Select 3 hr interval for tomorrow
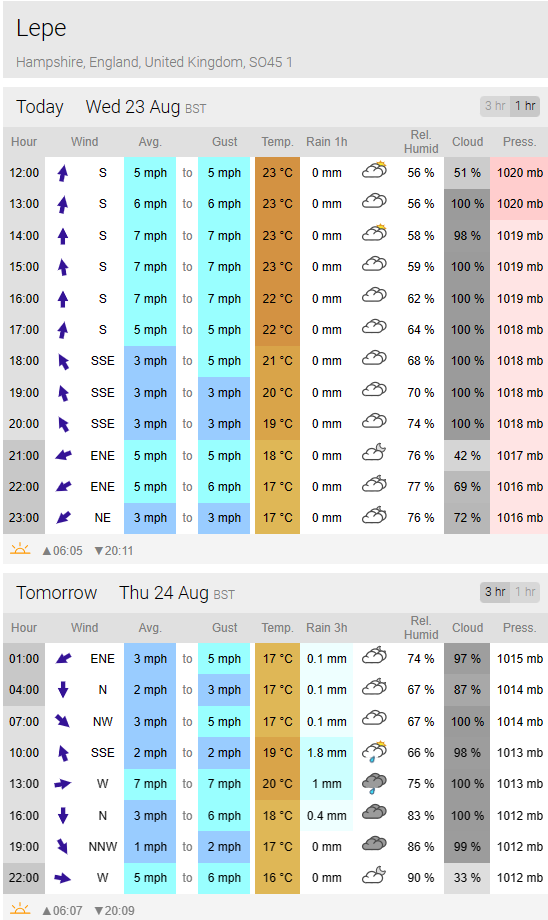The width and height of the screenshot is (548, 920). point(495,592)
